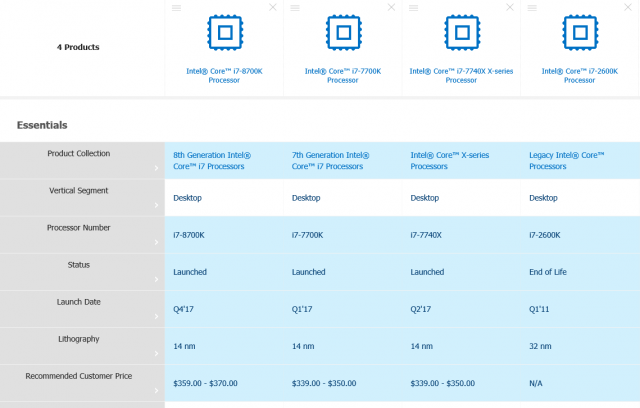Click the Vertical Segment row label
640x408 pixels.
[x=79, y=191]
